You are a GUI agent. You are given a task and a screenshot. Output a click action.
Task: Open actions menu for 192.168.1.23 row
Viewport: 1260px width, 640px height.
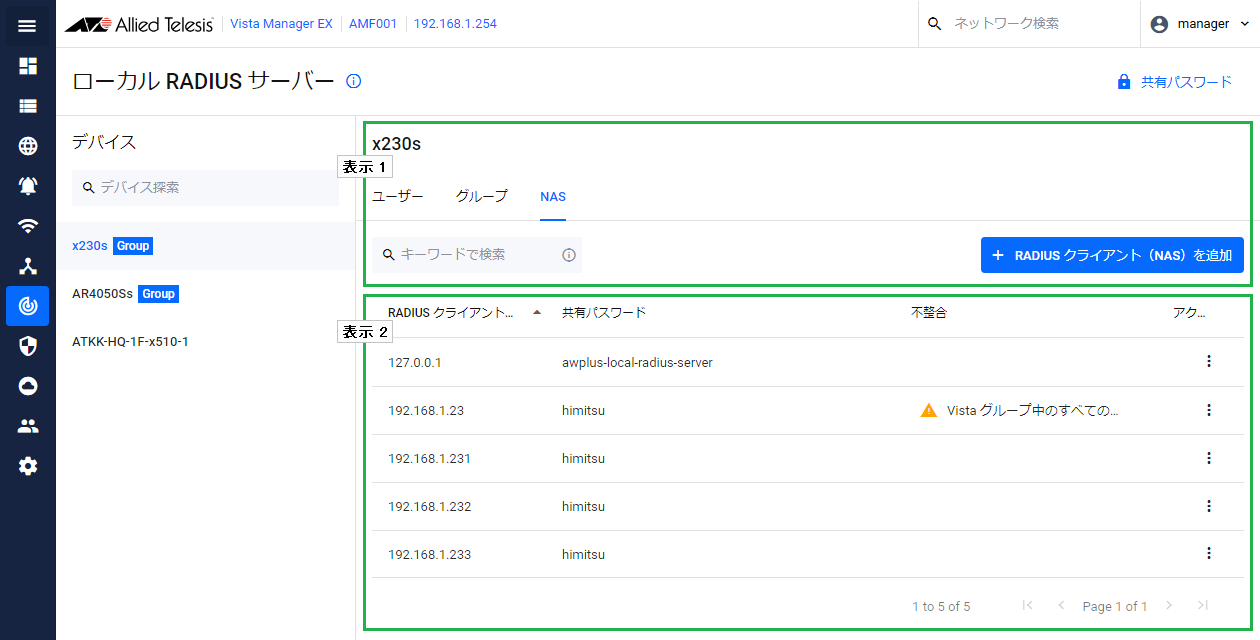click(1208, 410)
